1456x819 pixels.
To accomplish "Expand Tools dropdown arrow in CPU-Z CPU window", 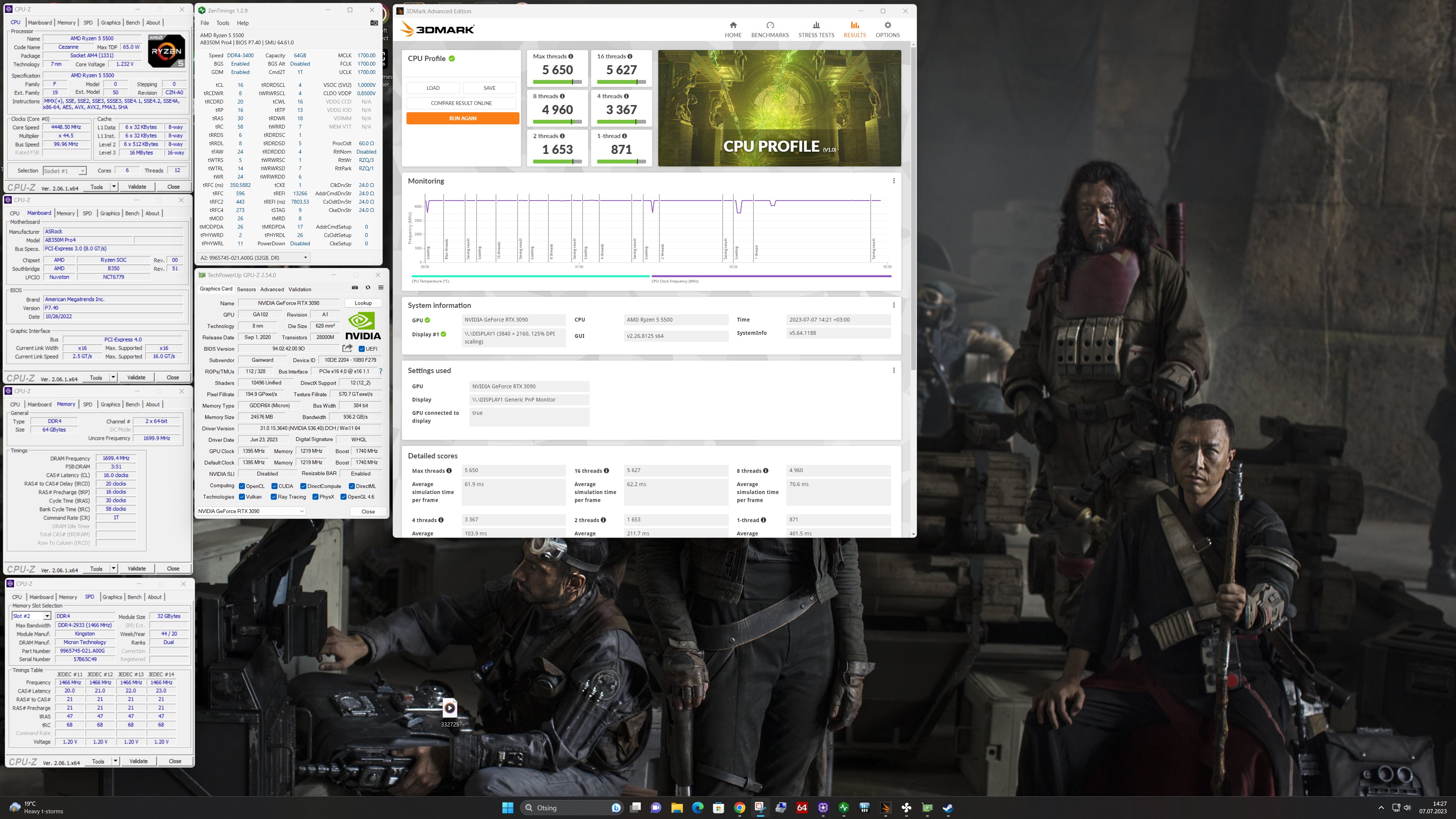I will (x=114, y=187).
